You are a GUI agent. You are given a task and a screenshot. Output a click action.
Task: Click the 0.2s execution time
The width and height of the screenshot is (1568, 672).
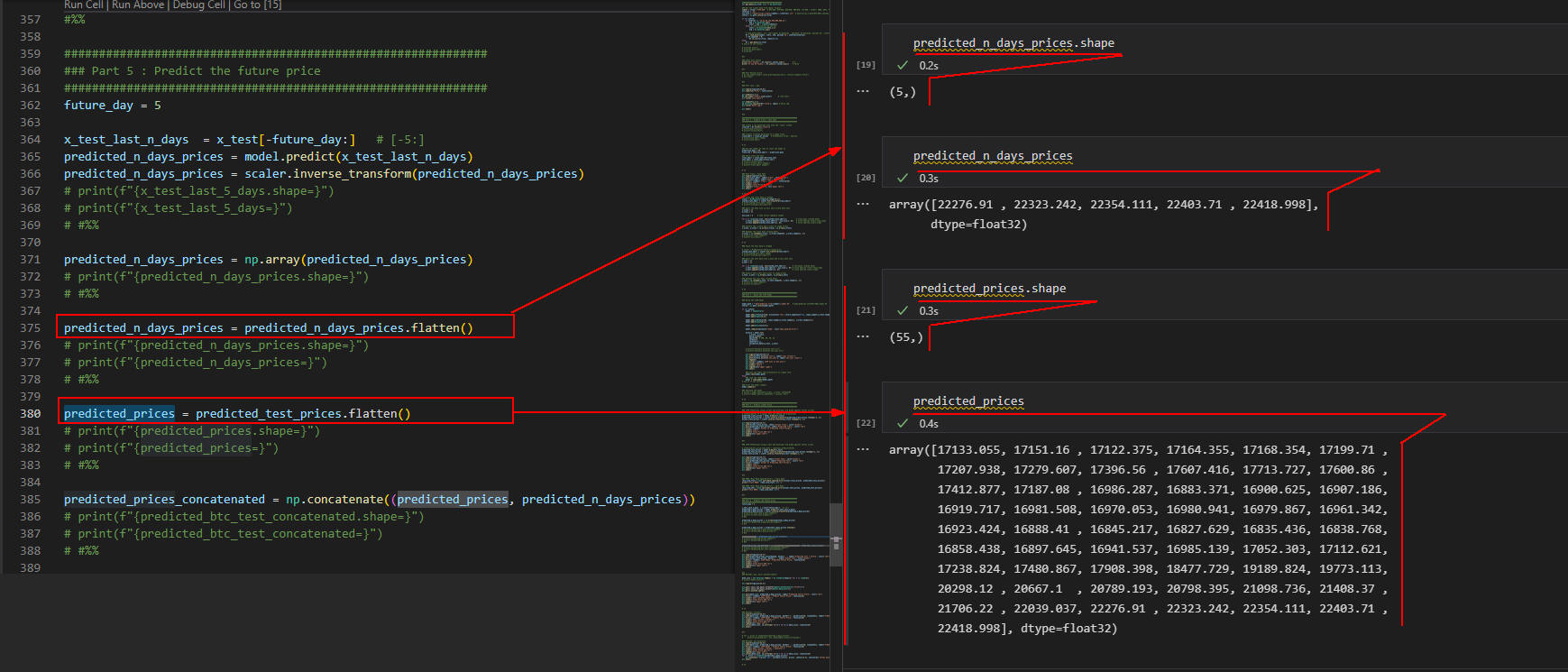pyautogui.click(x=929, y=66)
